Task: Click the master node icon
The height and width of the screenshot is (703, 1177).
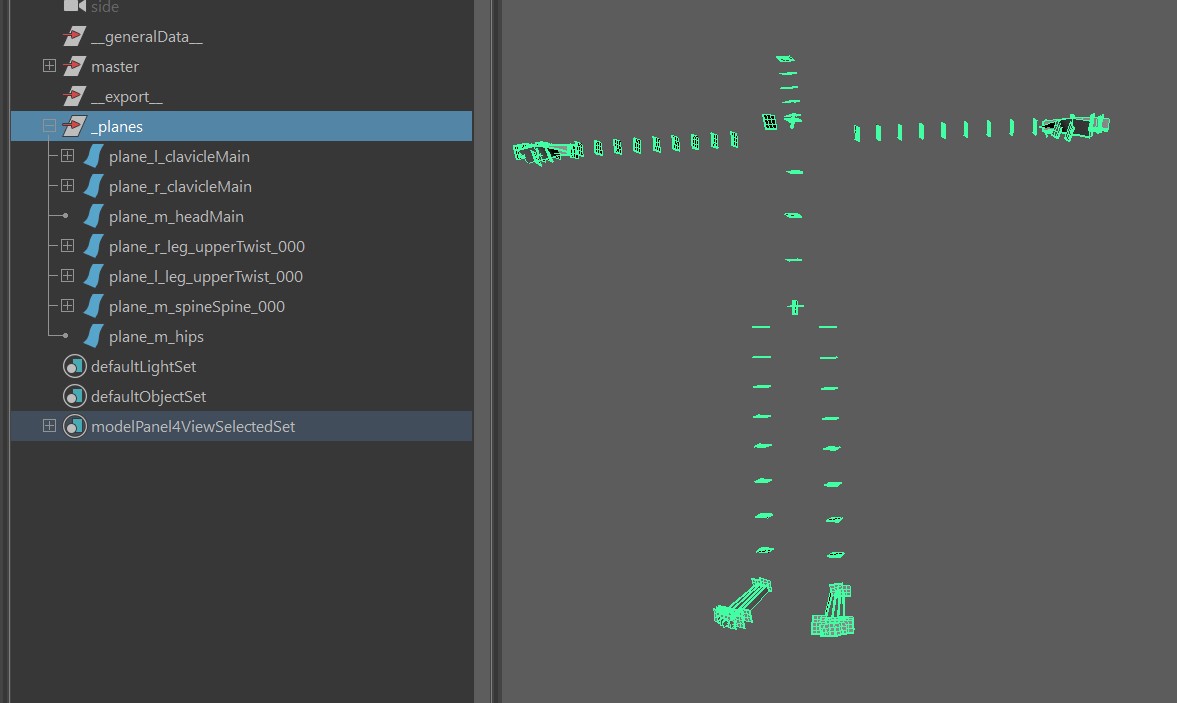Action: click(73, 67)
